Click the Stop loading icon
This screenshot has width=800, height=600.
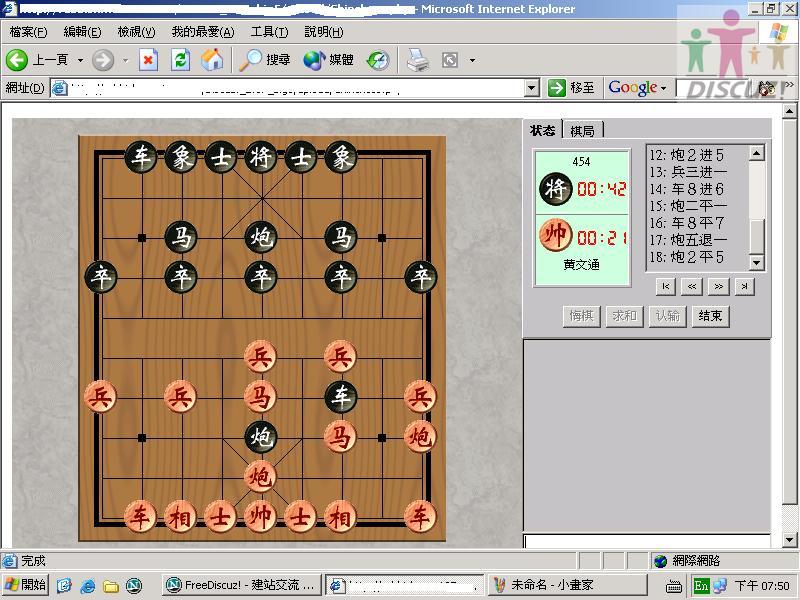[x=148, y=60]
